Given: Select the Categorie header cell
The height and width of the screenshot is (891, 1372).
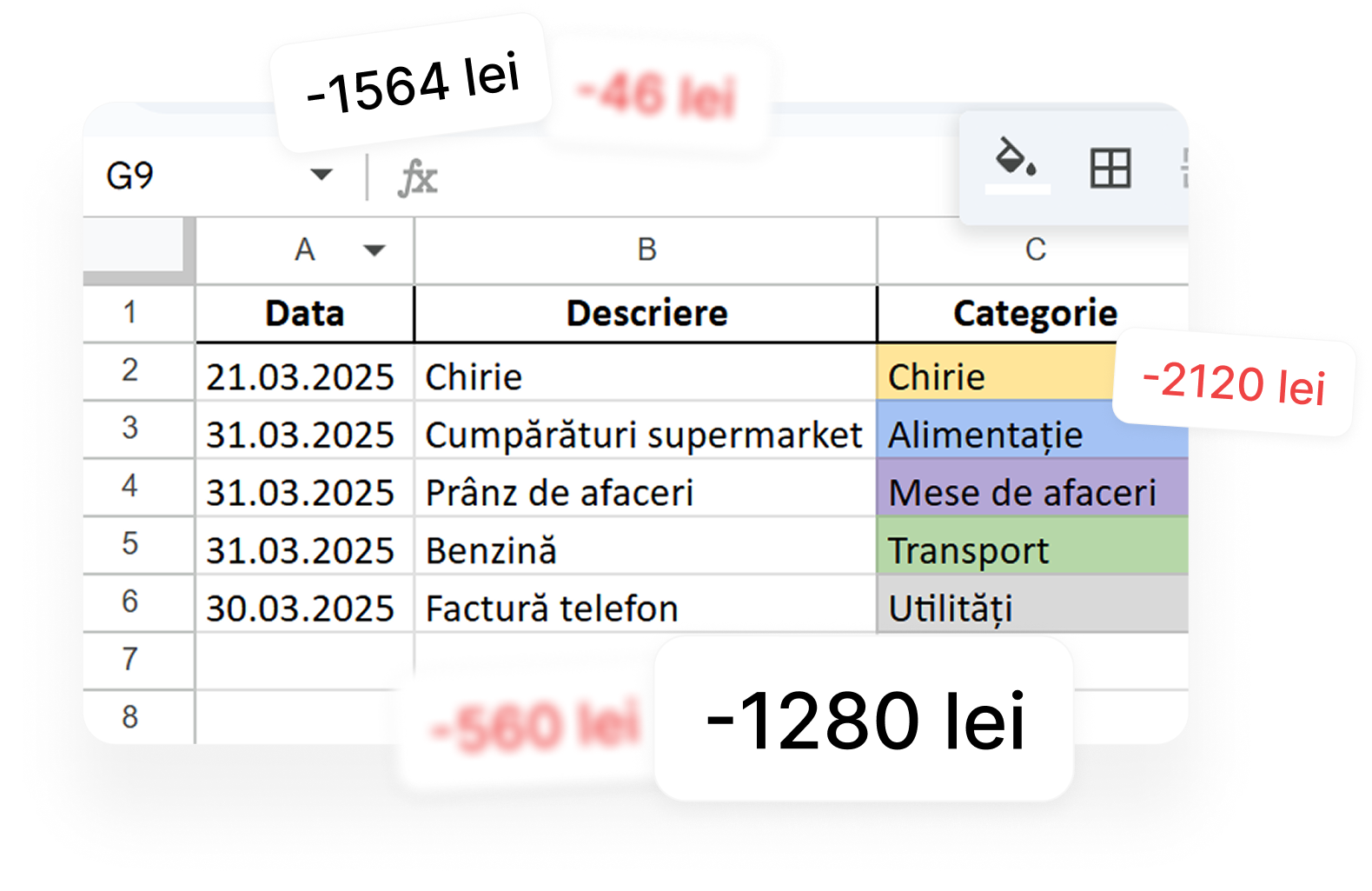Looking at the screenshot, I should click(1034, 314).
